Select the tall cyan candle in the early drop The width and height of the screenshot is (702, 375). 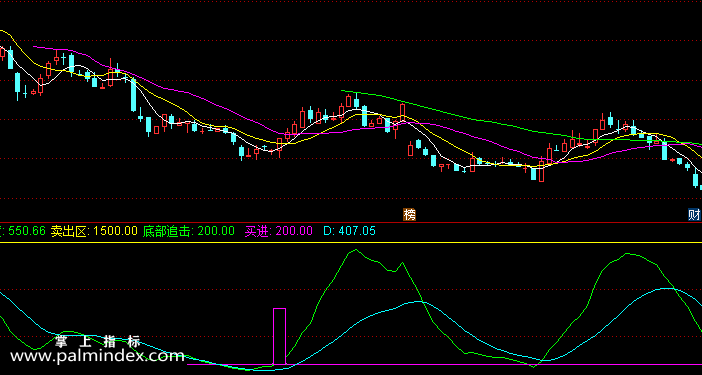coord(133,95)
